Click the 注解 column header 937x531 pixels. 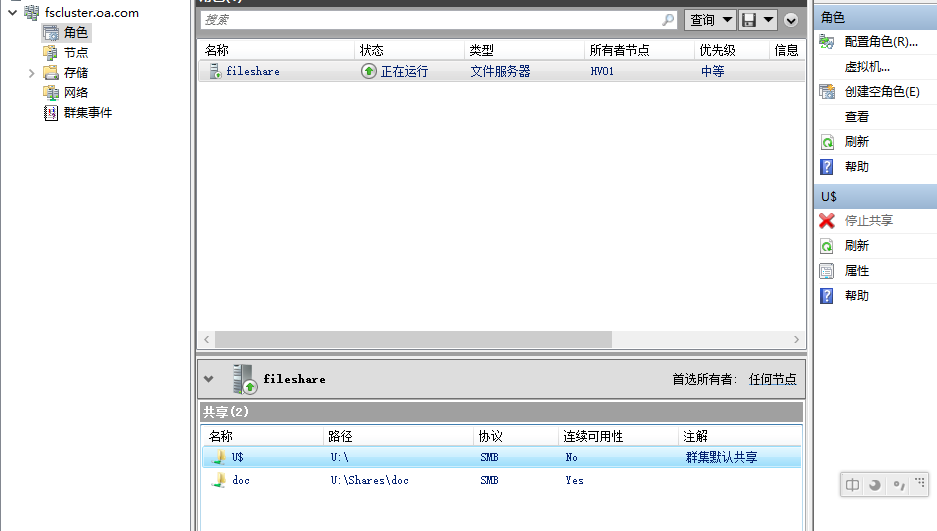[x=695, y=436]
